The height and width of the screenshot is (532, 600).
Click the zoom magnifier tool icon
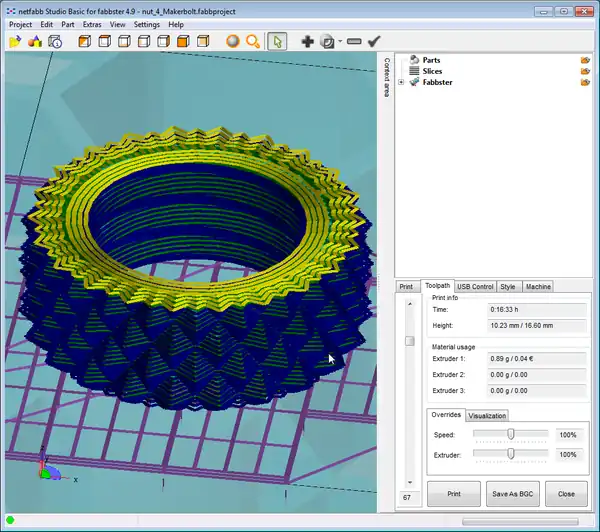tap(253, 42)
